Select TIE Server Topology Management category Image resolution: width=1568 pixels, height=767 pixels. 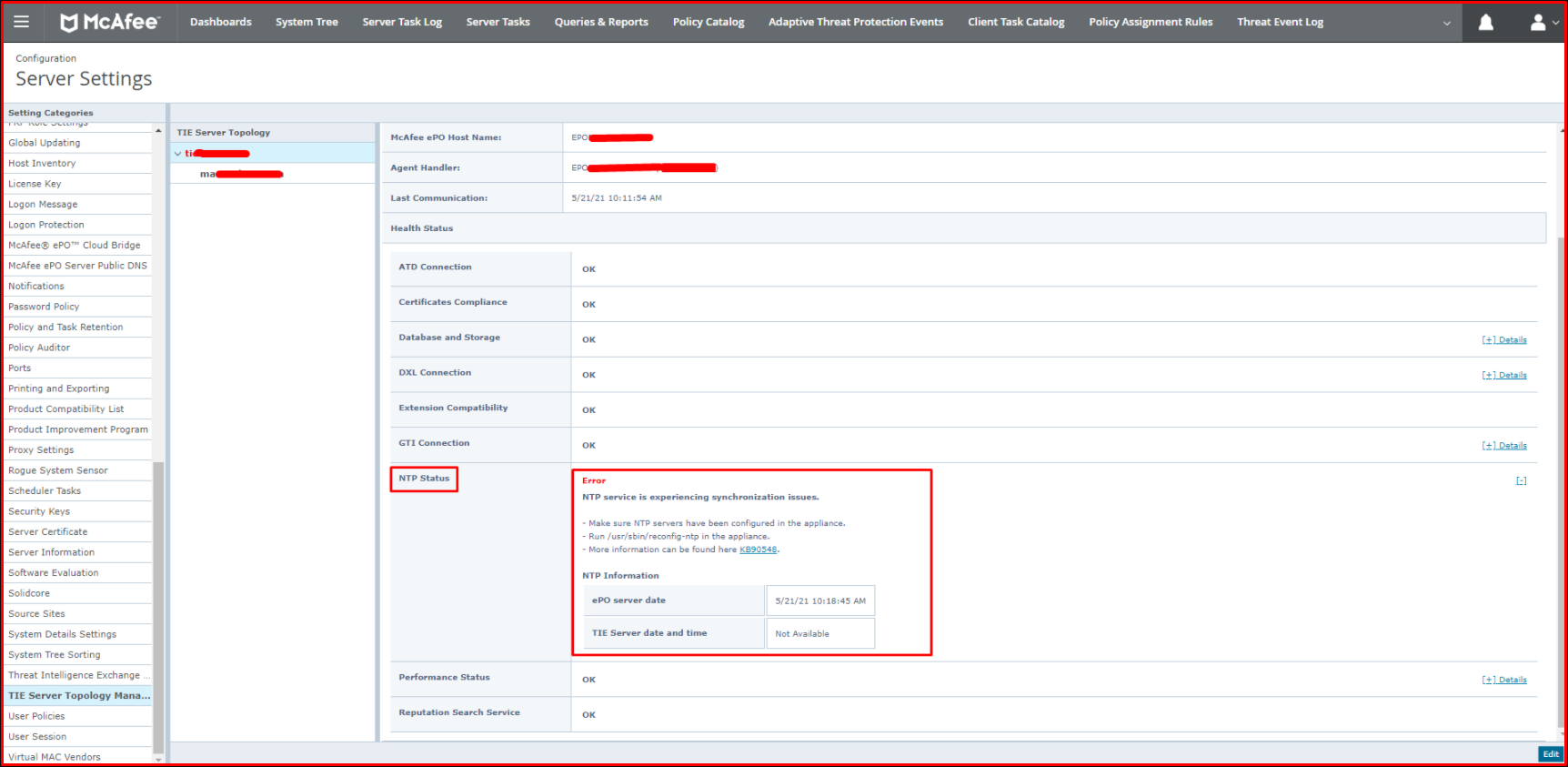pyautogui.click(x=77, y=696)
